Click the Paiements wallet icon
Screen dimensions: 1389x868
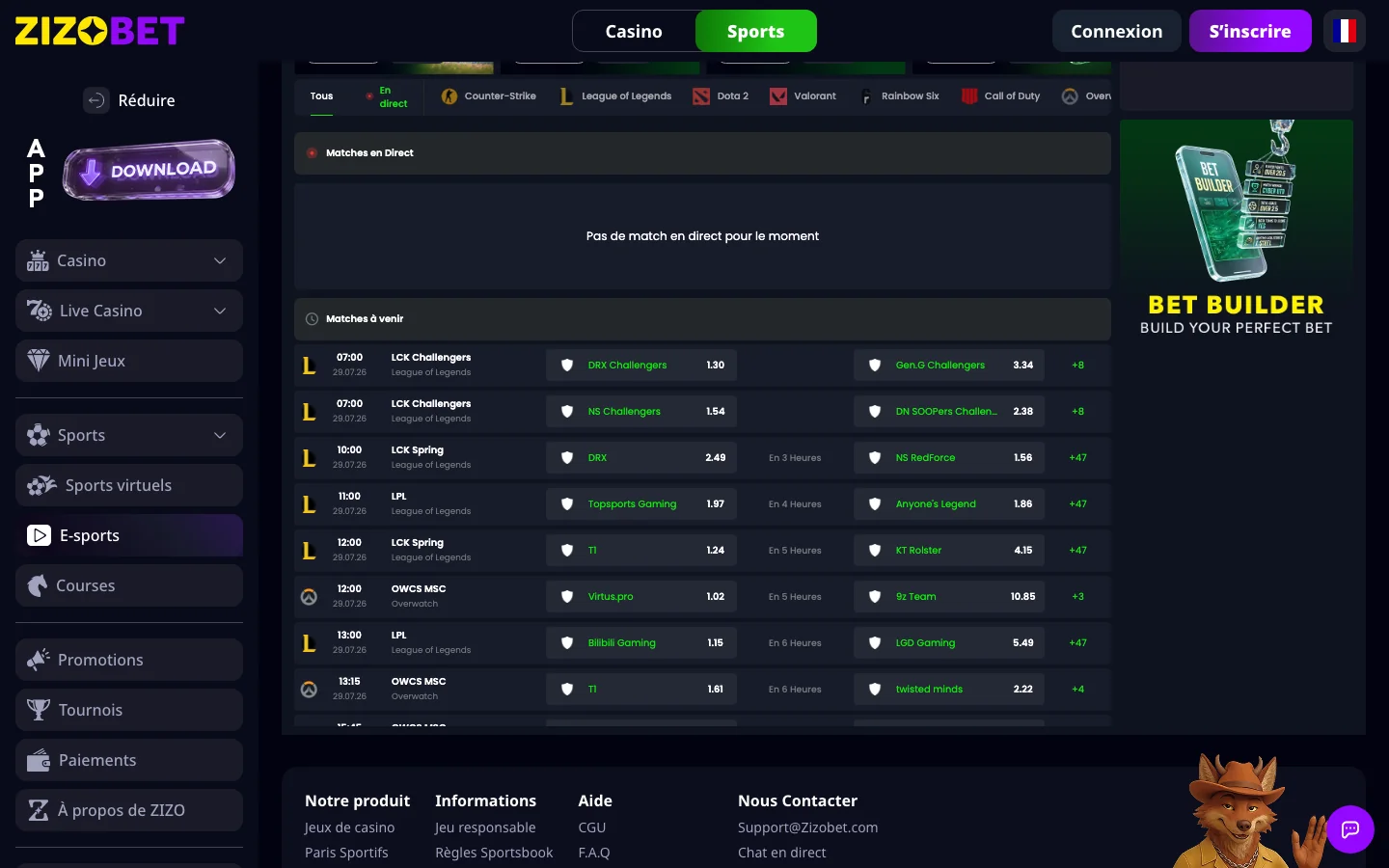[39, 760]
